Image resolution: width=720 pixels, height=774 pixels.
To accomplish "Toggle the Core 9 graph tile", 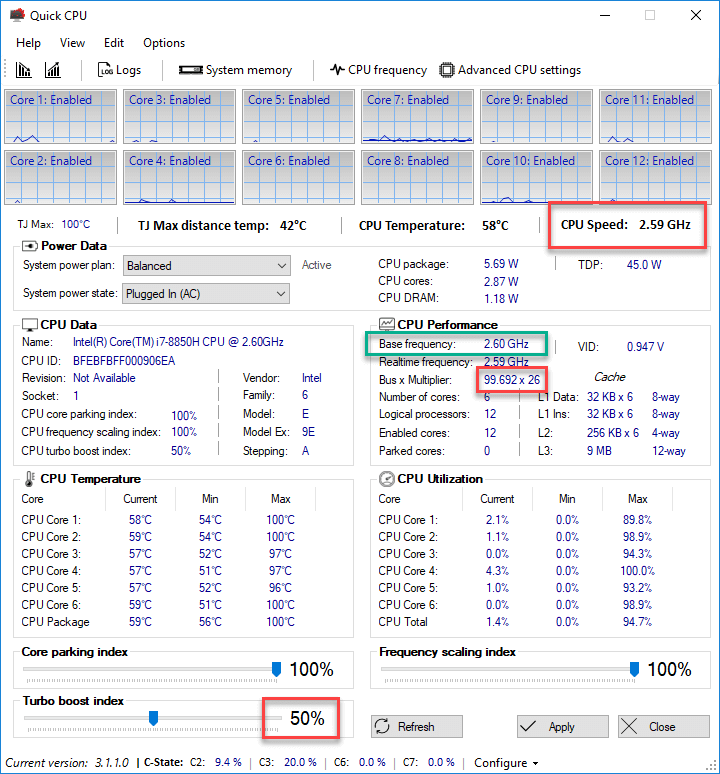I will click(x=536, y=116).
